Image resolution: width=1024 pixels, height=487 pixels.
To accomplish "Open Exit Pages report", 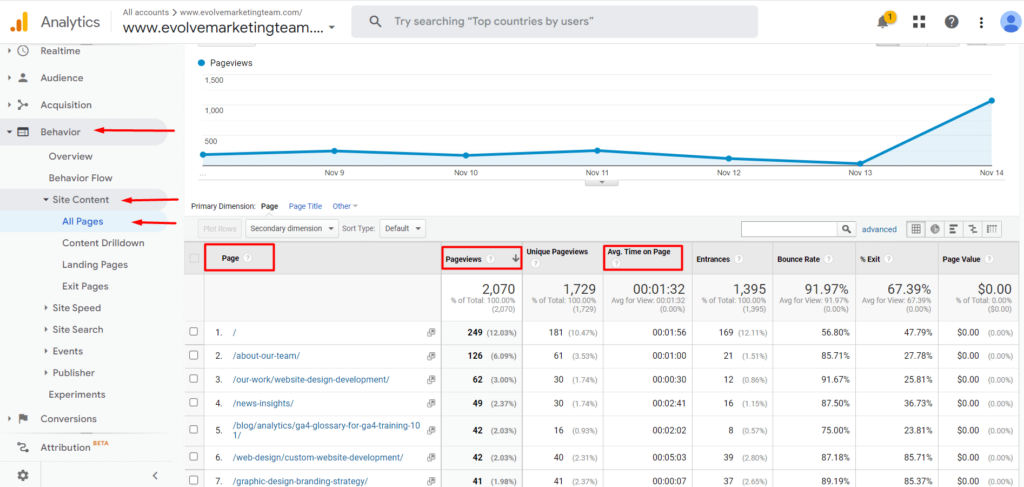I will 85,286.
